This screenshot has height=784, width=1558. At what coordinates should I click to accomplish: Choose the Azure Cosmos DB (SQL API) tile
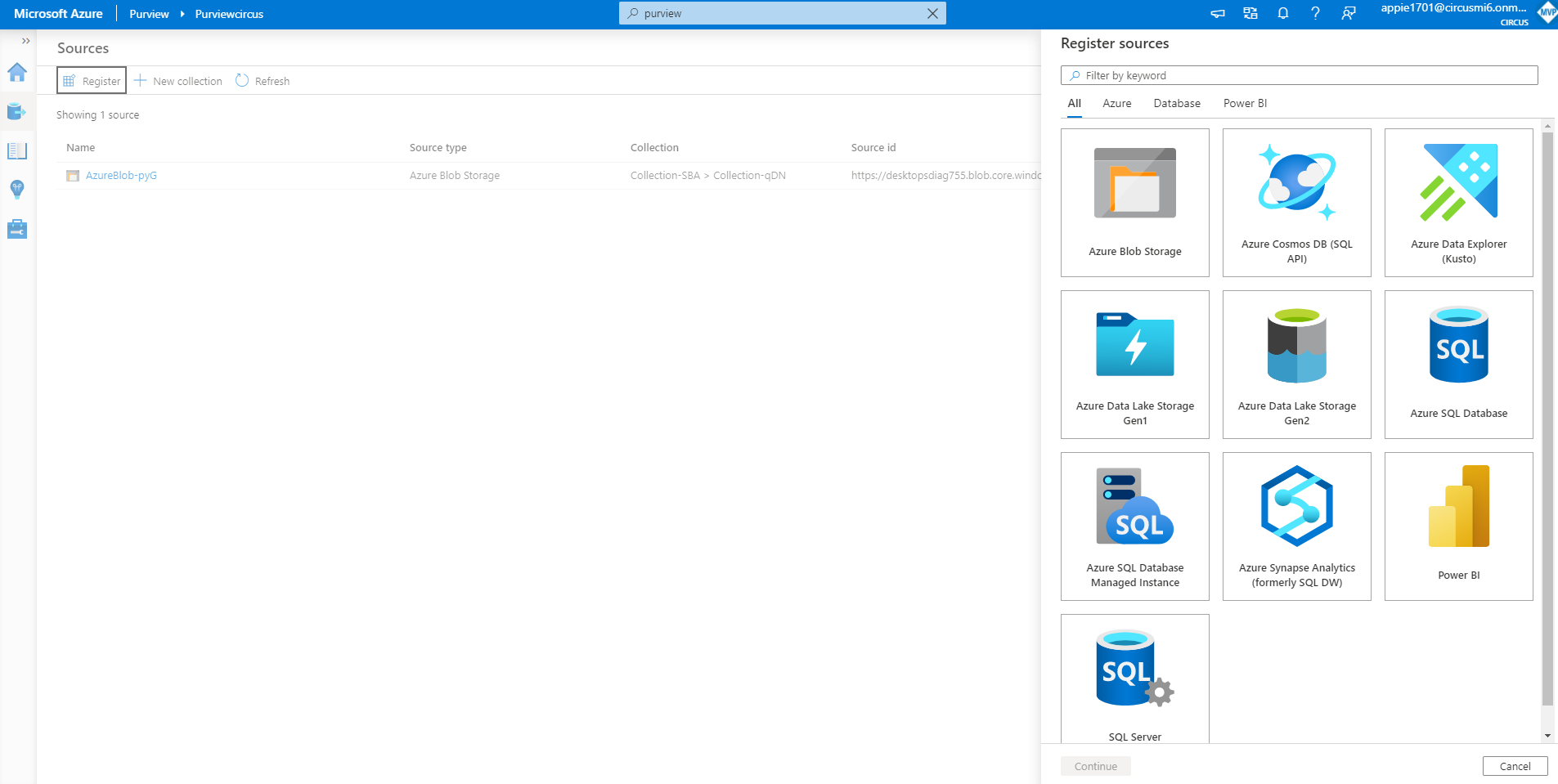point(1296,203)
